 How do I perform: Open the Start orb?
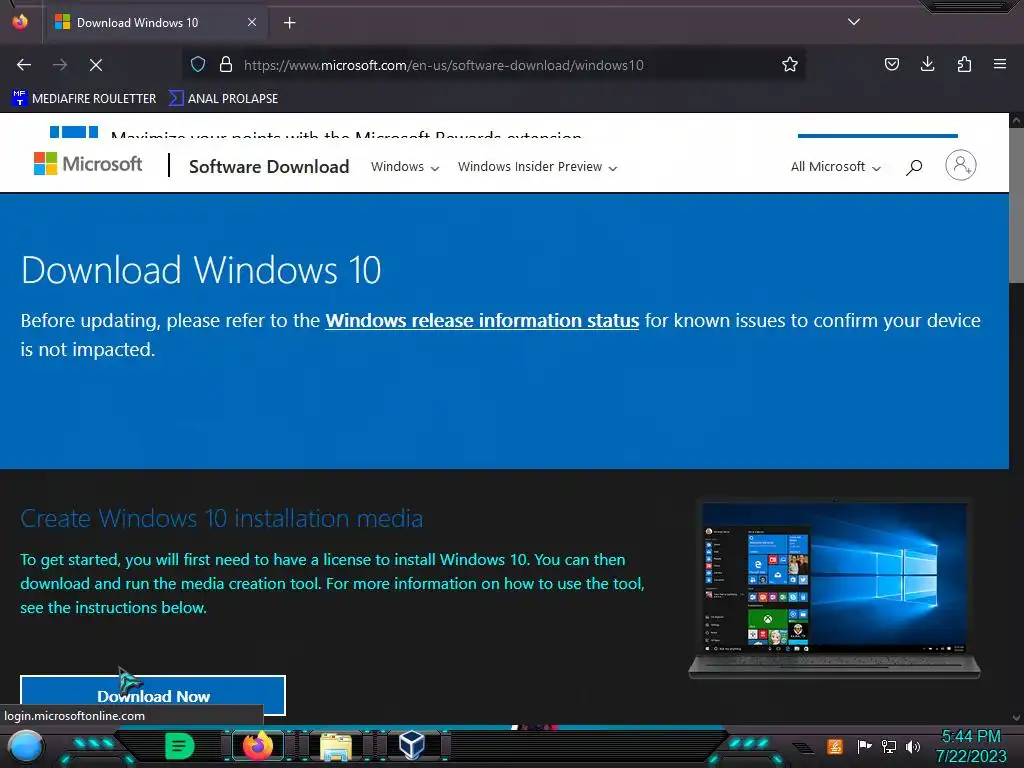[x=25, y=746]
